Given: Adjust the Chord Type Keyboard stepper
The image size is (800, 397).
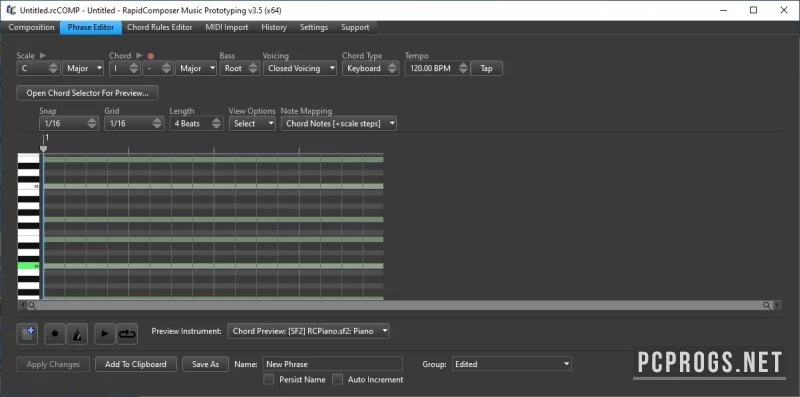Looking at the screenshot, I should 392,68.
